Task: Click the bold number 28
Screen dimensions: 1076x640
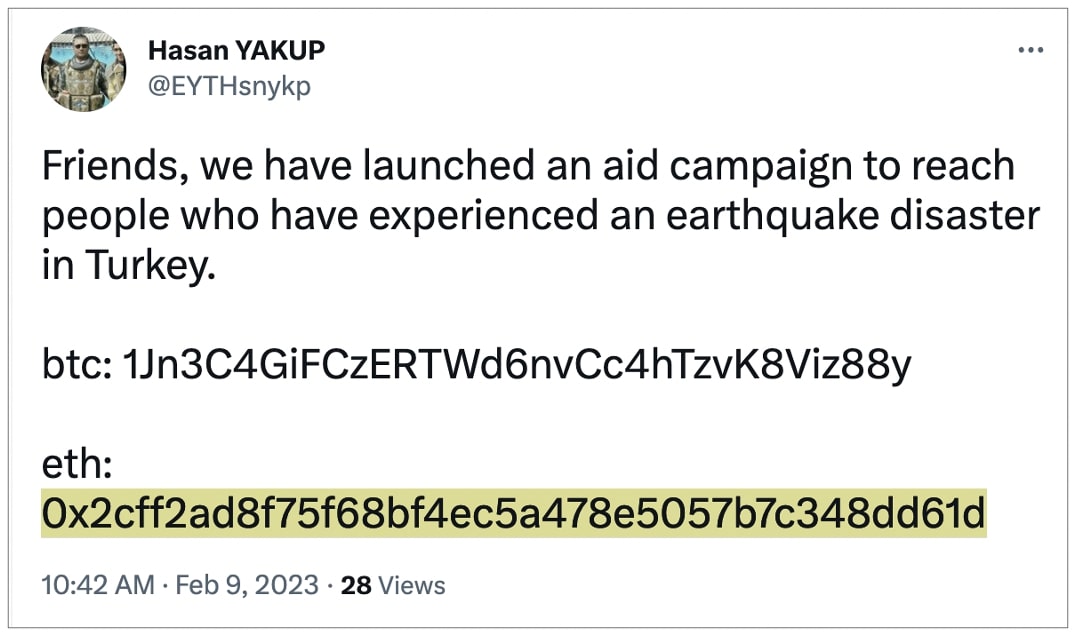Action: point(356,585)
